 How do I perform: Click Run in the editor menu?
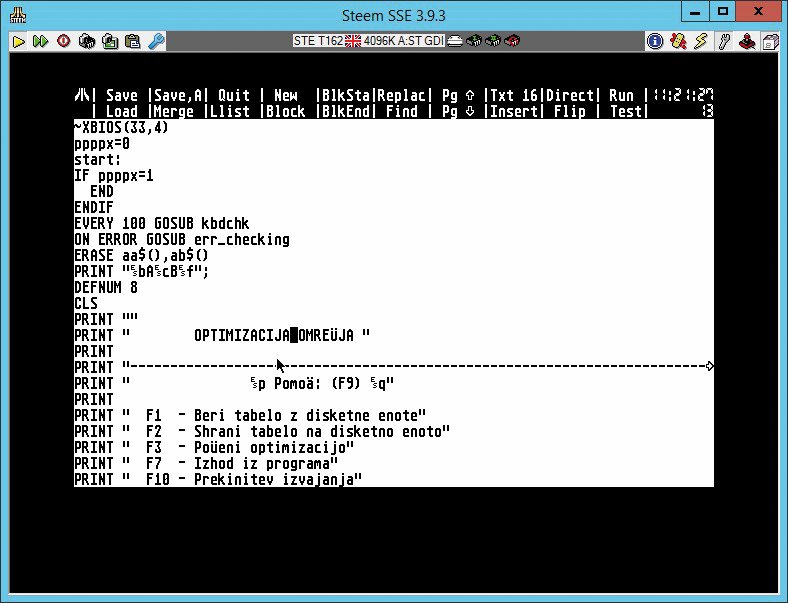(622, 95)
